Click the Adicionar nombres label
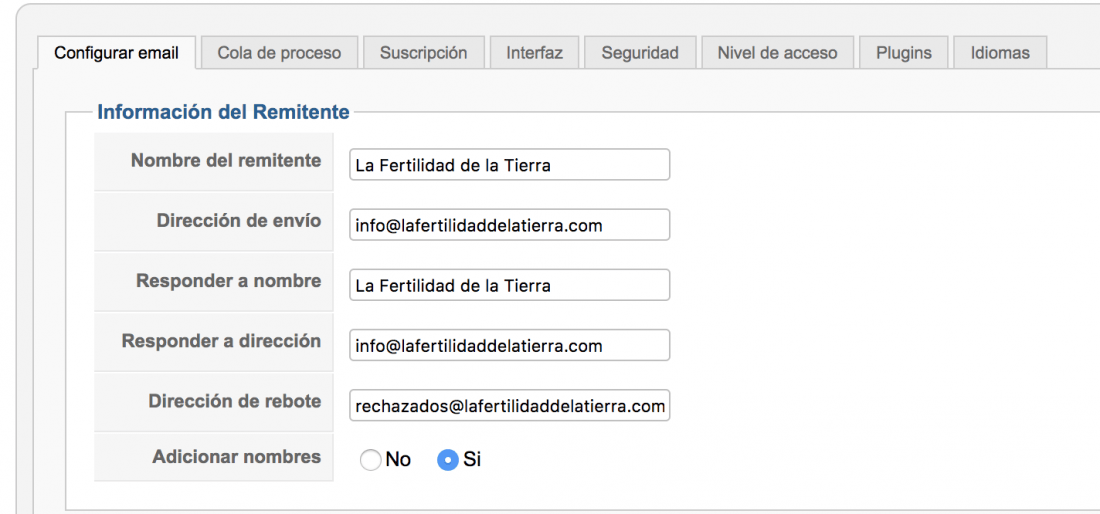The image size is (1100, 514). point(236,457)
